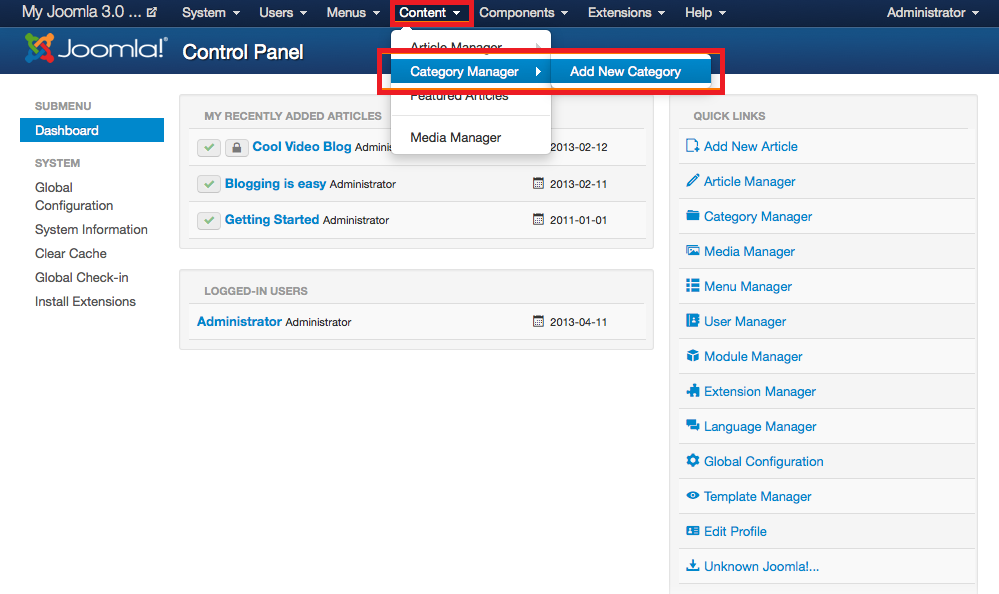
Task: Open the Extensions dropdown menu
Action: [626, 13]
